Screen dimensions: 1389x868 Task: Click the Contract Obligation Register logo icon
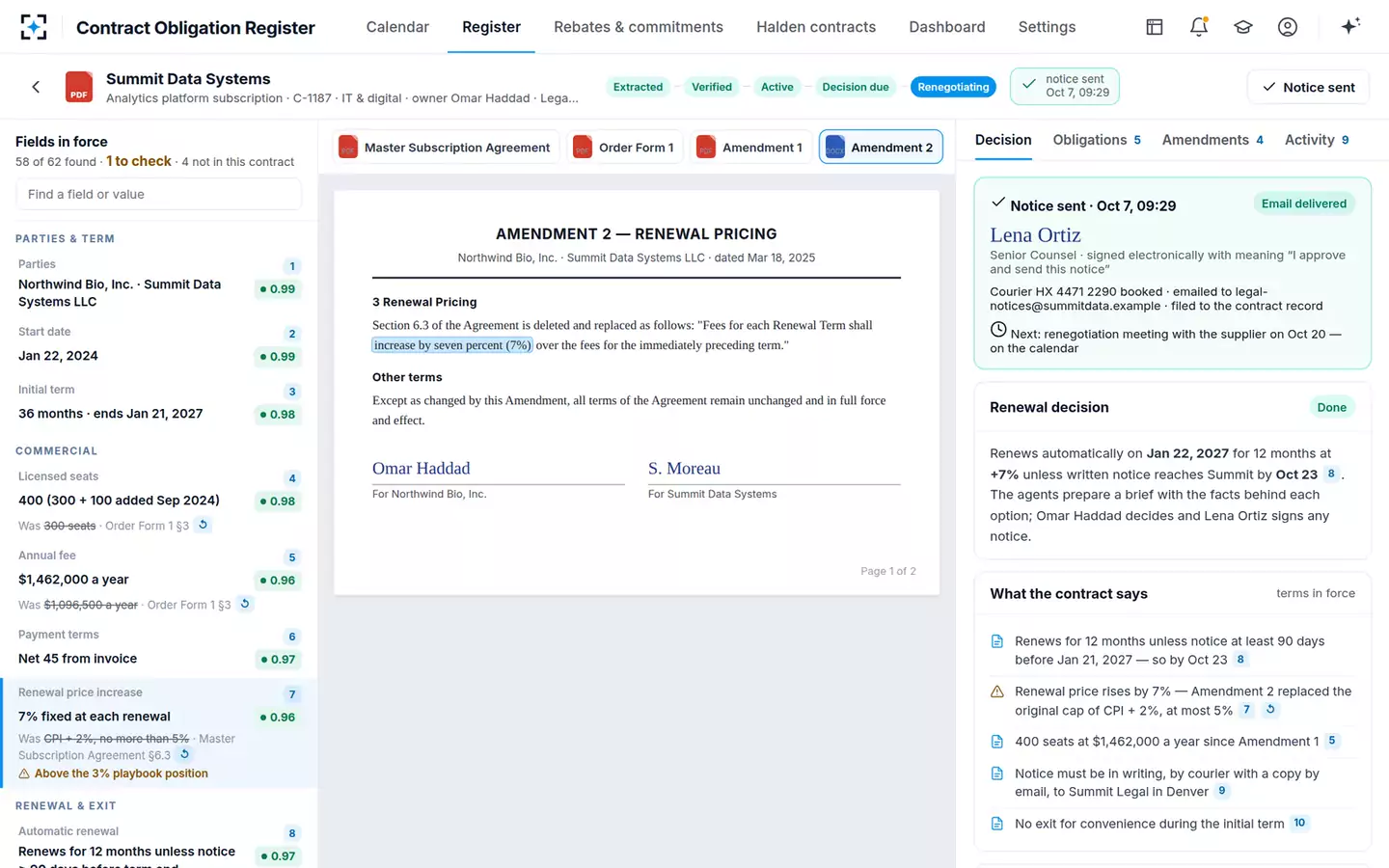[34, 27]
